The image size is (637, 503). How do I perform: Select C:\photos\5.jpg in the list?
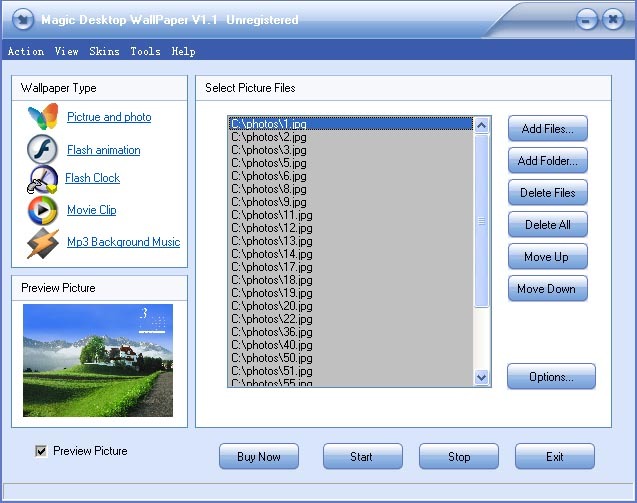pyautogui.click(x=351, y=163)
